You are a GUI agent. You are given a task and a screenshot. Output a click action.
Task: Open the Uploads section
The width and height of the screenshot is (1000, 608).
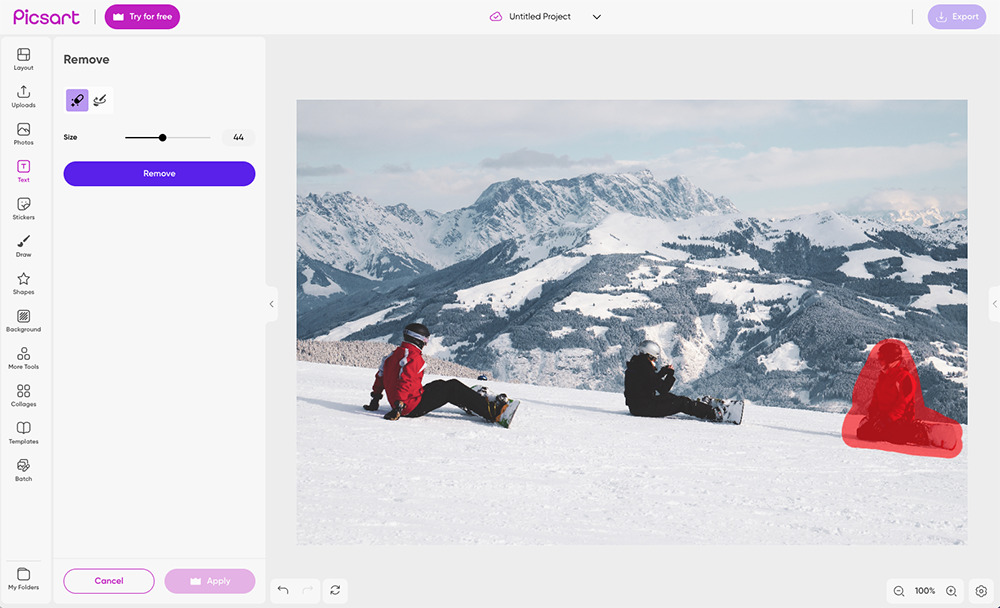23,94
